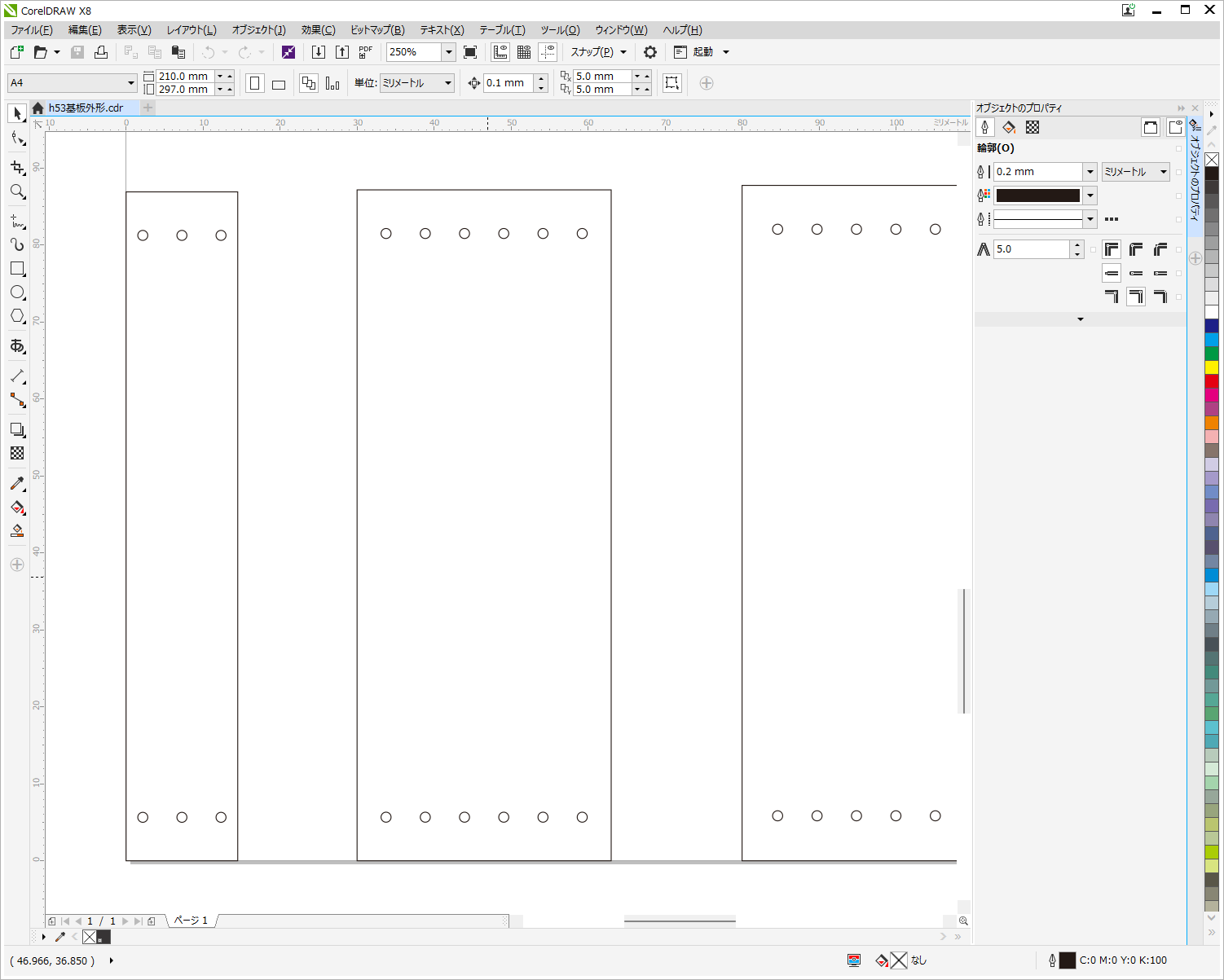1224x980 pixels.
Task: Toggle guidelines display
Action: point(548,52)
